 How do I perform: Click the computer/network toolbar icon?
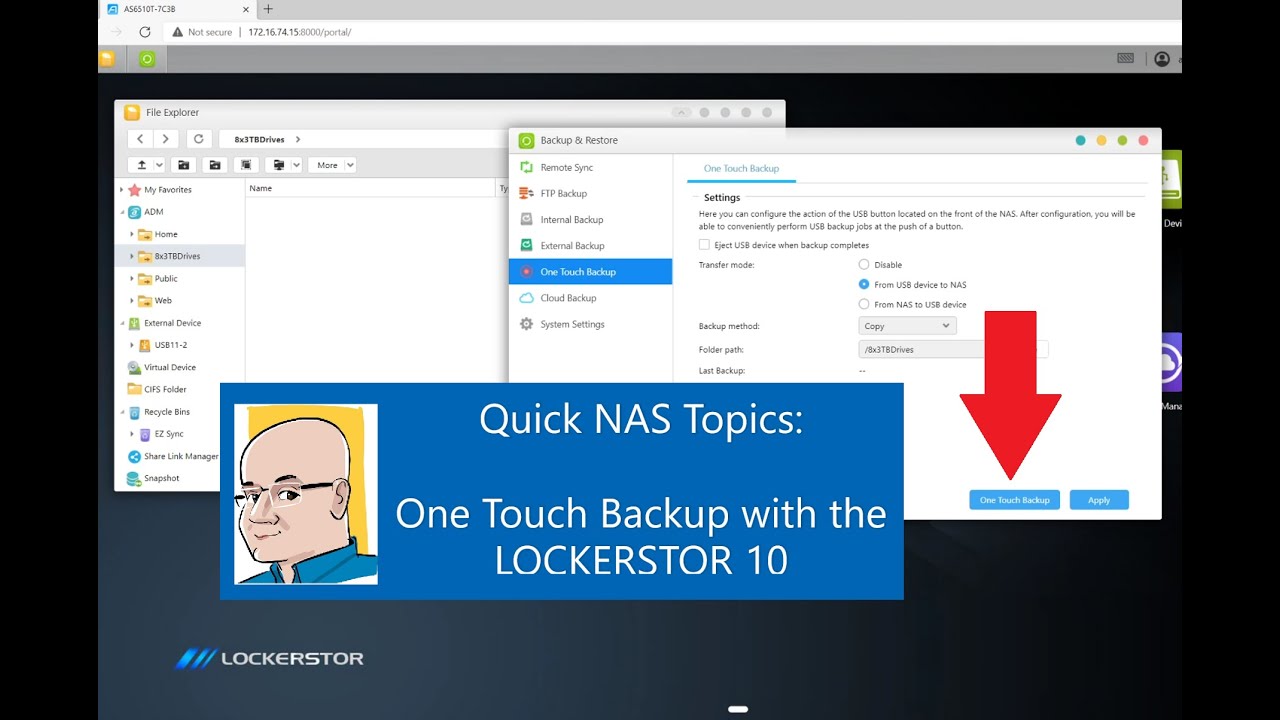[279, 165]
